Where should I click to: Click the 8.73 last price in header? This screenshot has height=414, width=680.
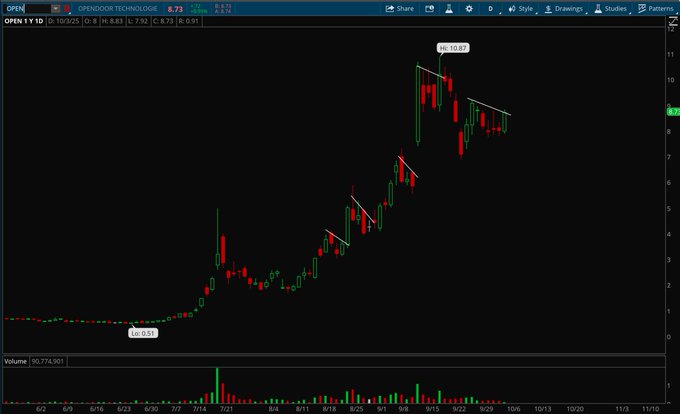pos(175,9)
